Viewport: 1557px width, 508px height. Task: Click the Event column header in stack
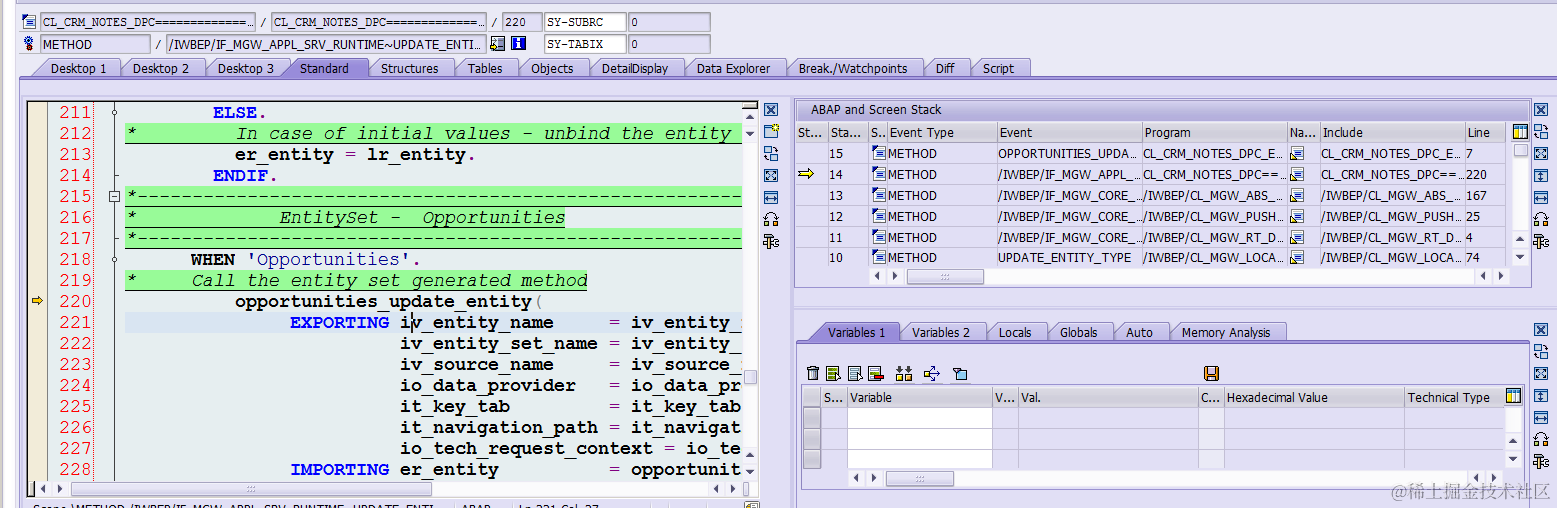pyautogui.click(x=1069, y=132)
